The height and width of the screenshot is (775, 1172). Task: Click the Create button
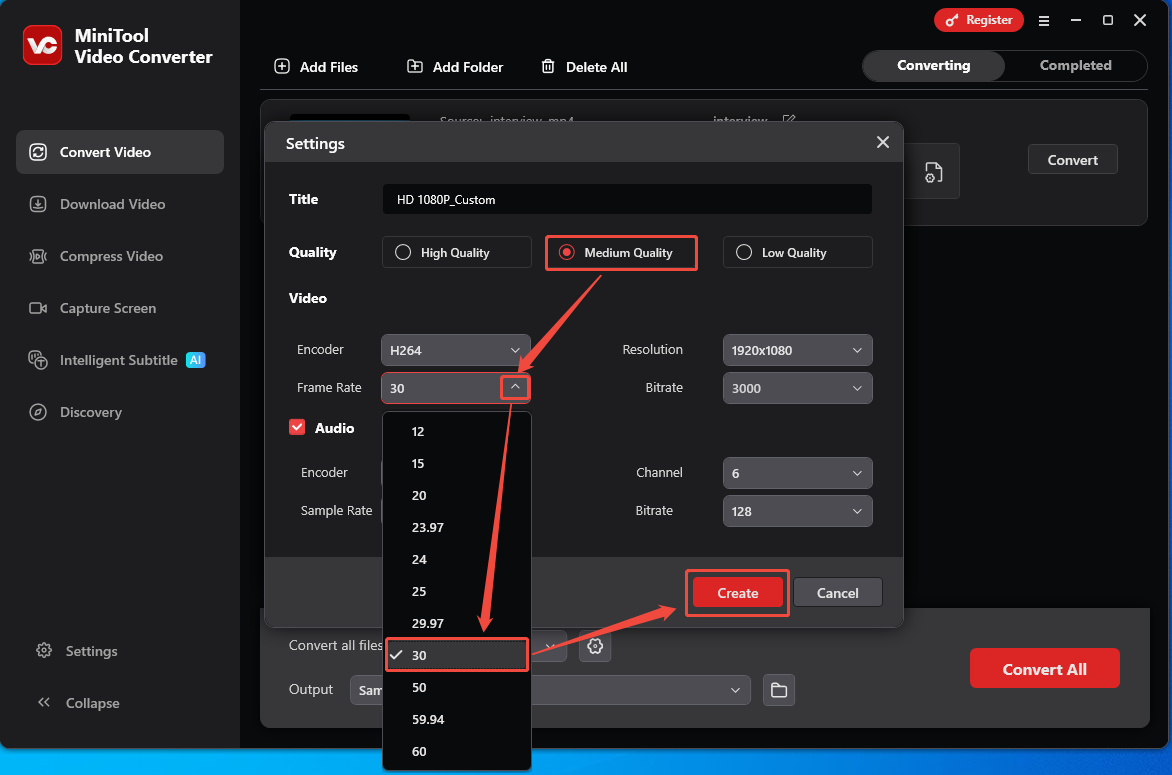[x=737, y=592]
